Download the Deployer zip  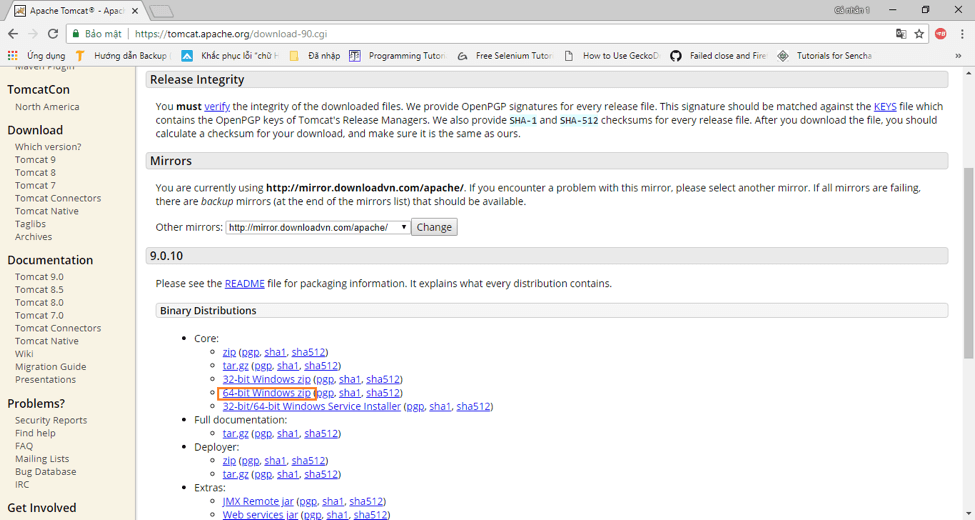tap(229, 460)
